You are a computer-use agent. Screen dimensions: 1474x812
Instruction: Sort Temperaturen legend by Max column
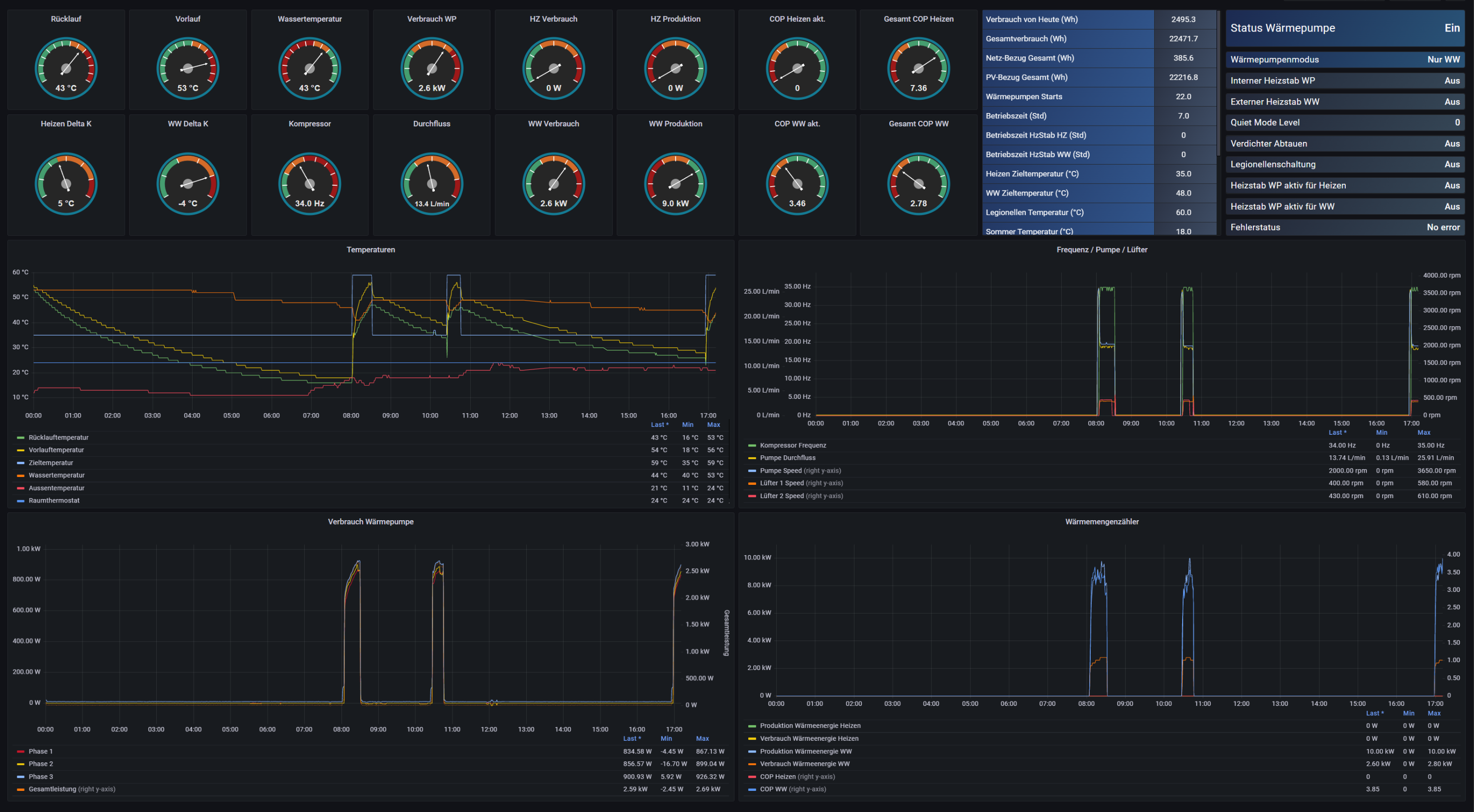[x=713, y=424]
